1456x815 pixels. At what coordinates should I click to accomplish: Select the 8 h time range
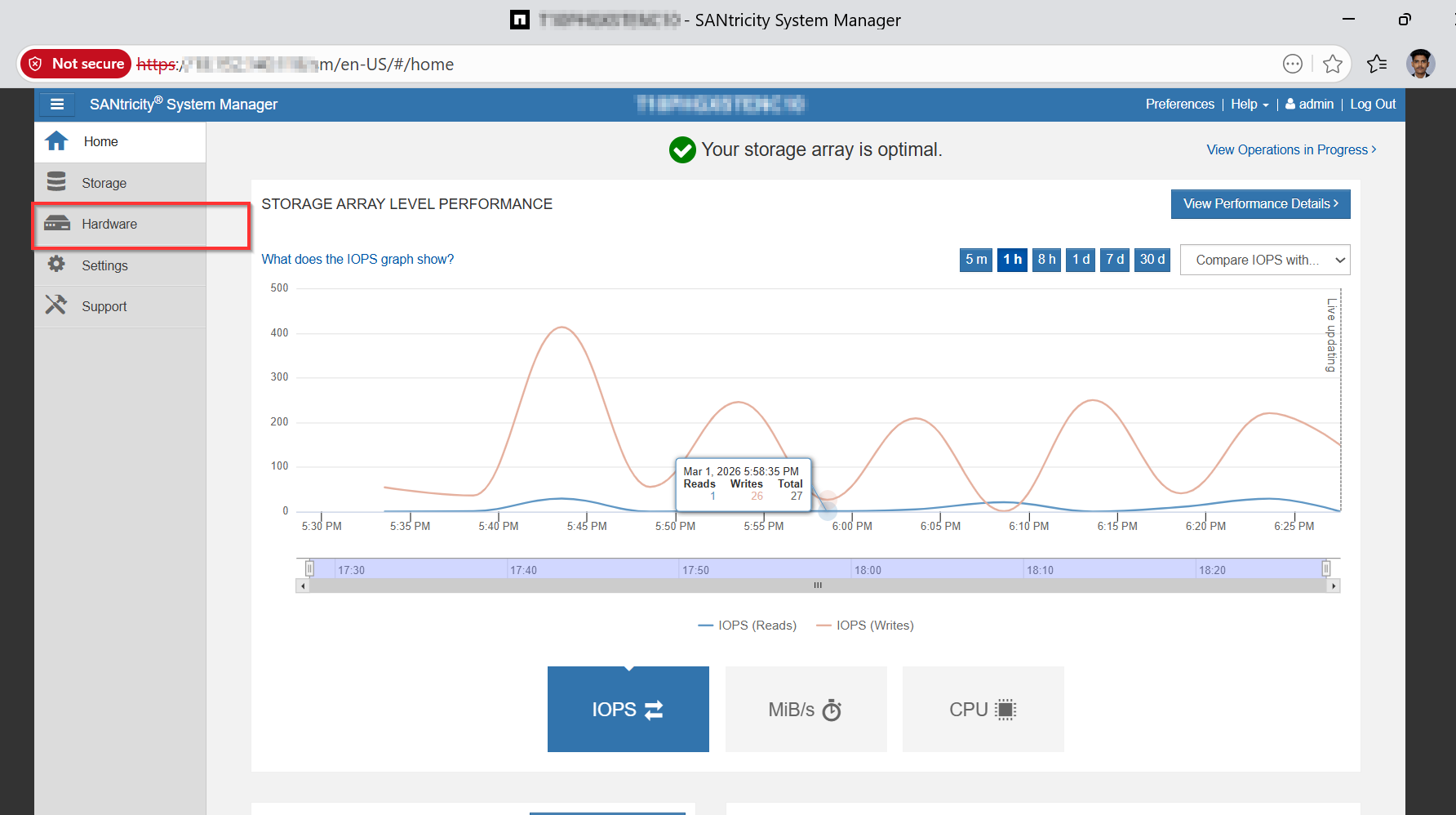(1045, 260)
